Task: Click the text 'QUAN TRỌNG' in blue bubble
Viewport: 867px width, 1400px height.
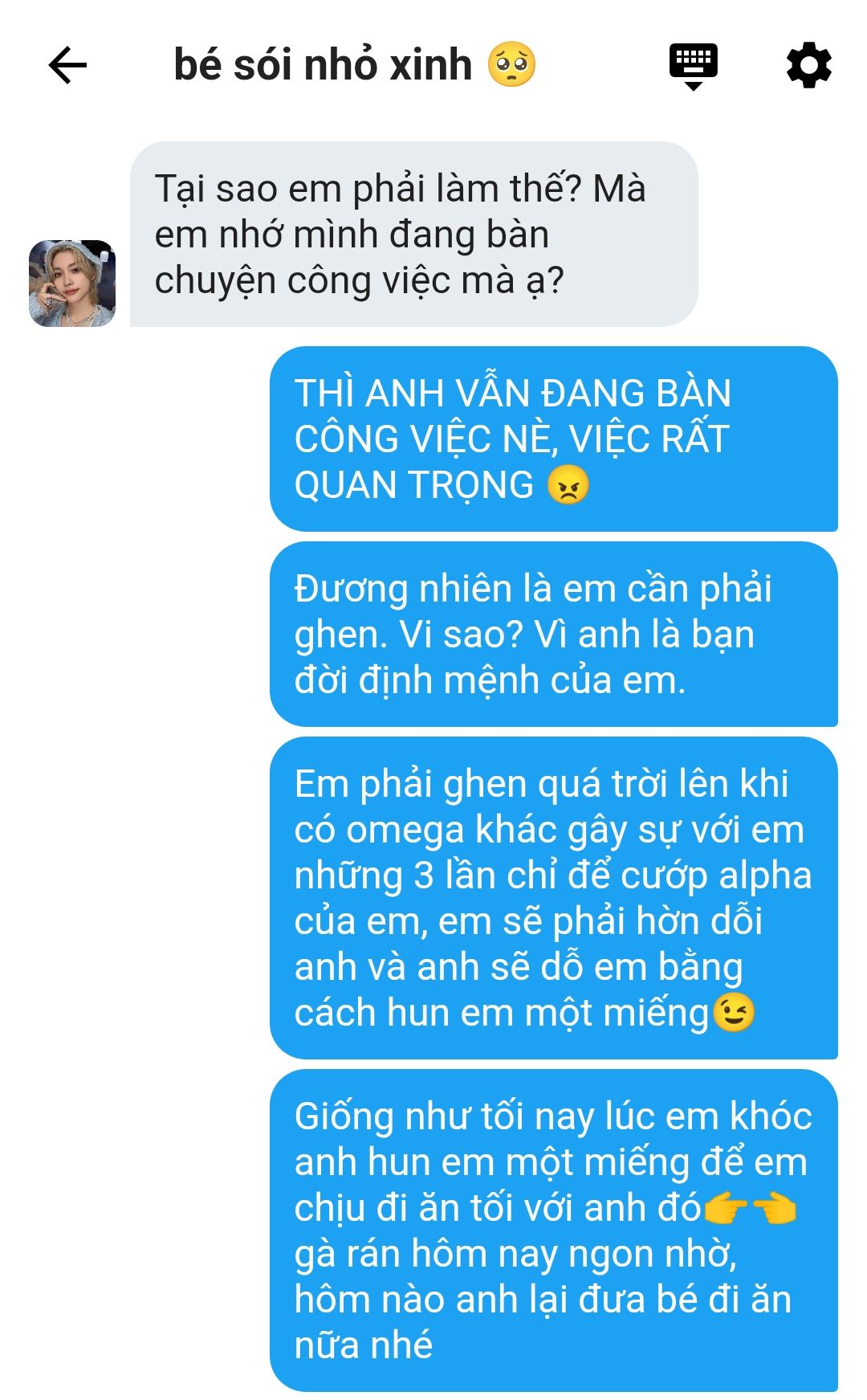Action: click(414, 486)
